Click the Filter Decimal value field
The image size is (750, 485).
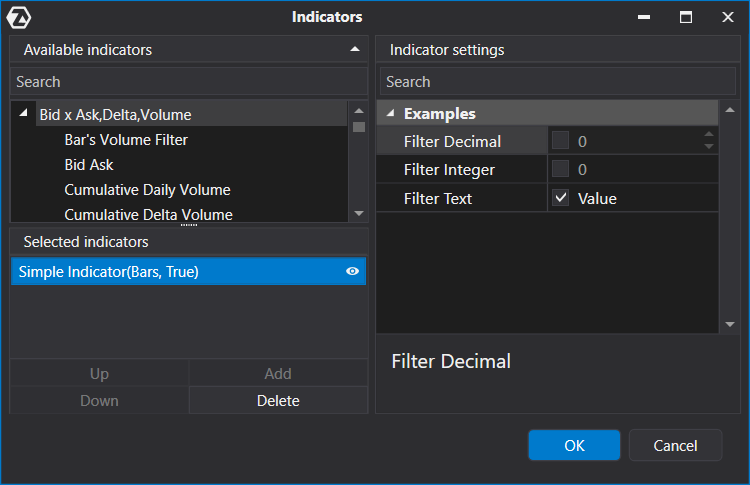coord(639,141)
